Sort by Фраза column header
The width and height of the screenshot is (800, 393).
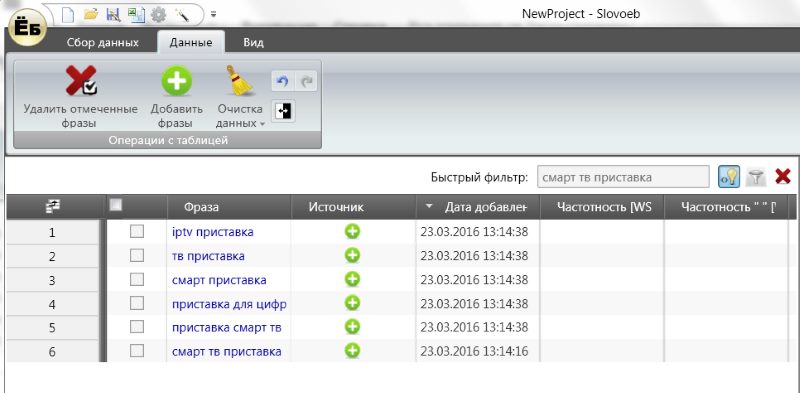229,207
